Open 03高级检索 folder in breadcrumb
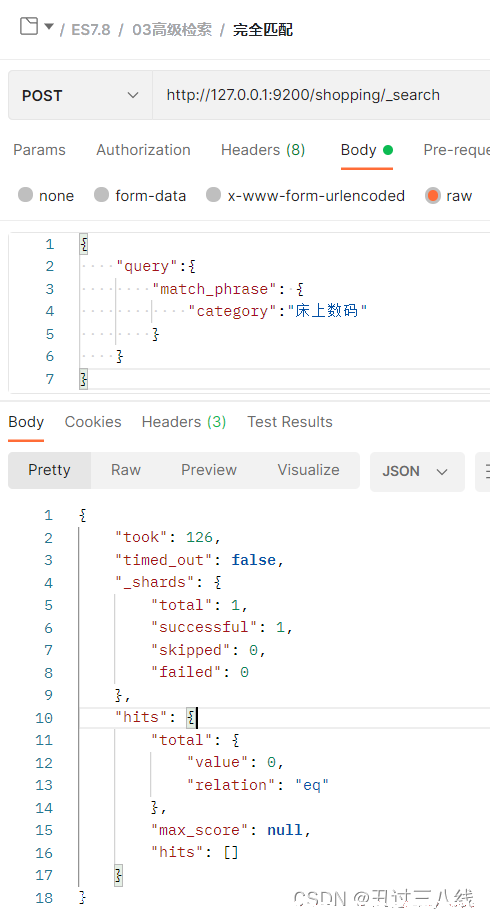Image resolution: width=490 pixels, height=919 pixels. (x=172, y=30)
